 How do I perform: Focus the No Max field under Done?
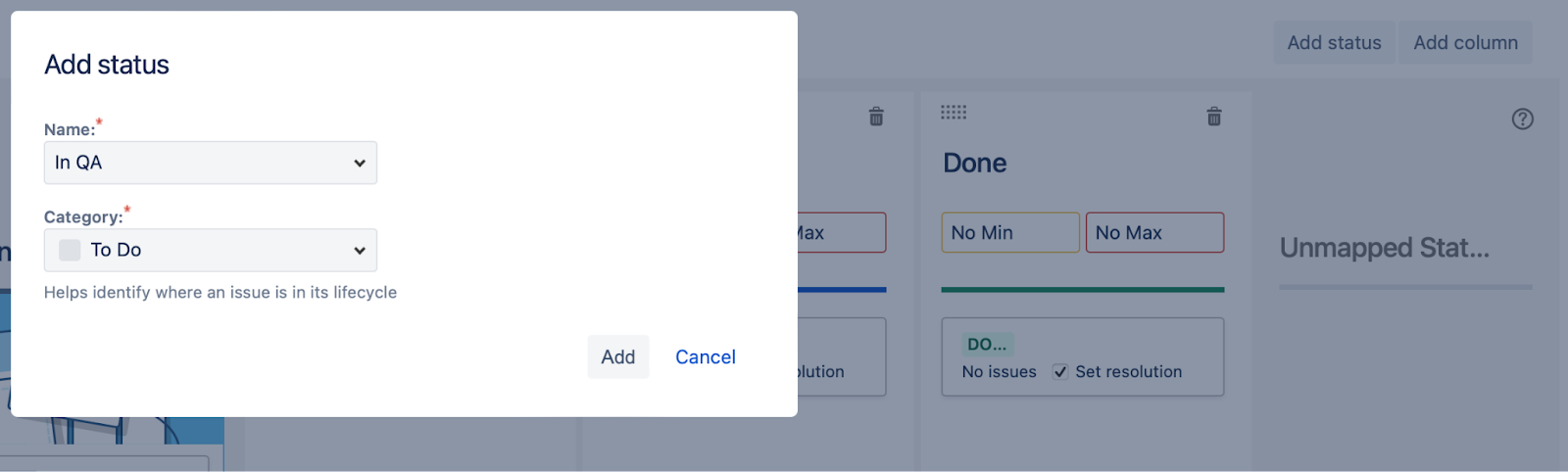(1154, 233)
